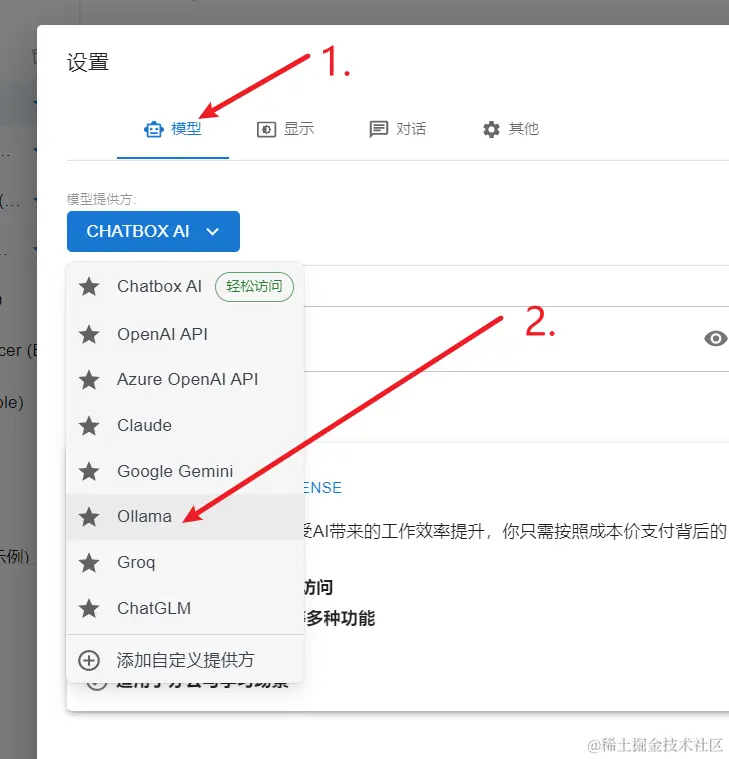Click the blue LICENSE link text
This screenshot has height=759, width=729.
[x=322, y=487]
